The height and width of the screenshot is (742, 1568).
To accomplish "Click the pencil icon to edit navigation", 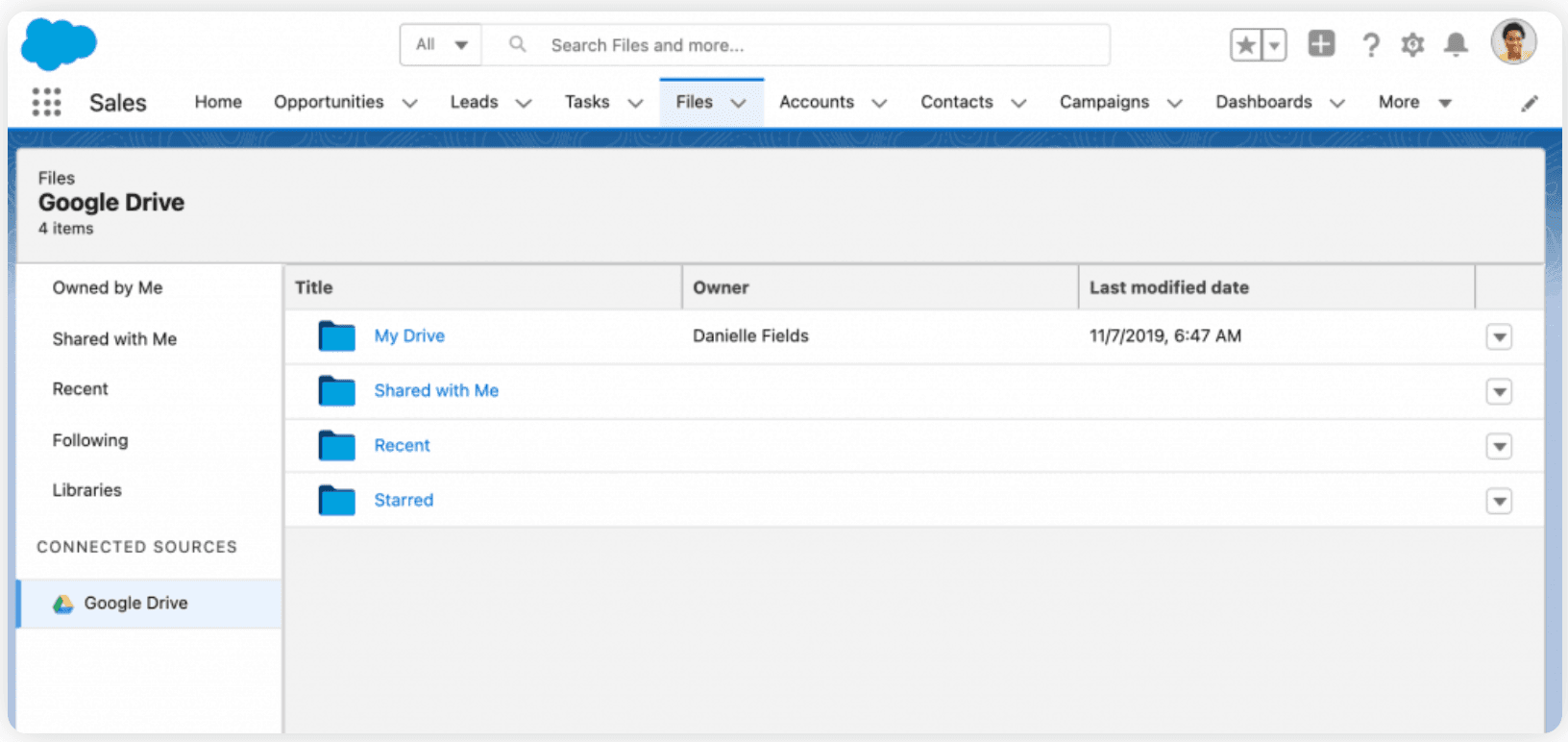I will coord(1530,104).
